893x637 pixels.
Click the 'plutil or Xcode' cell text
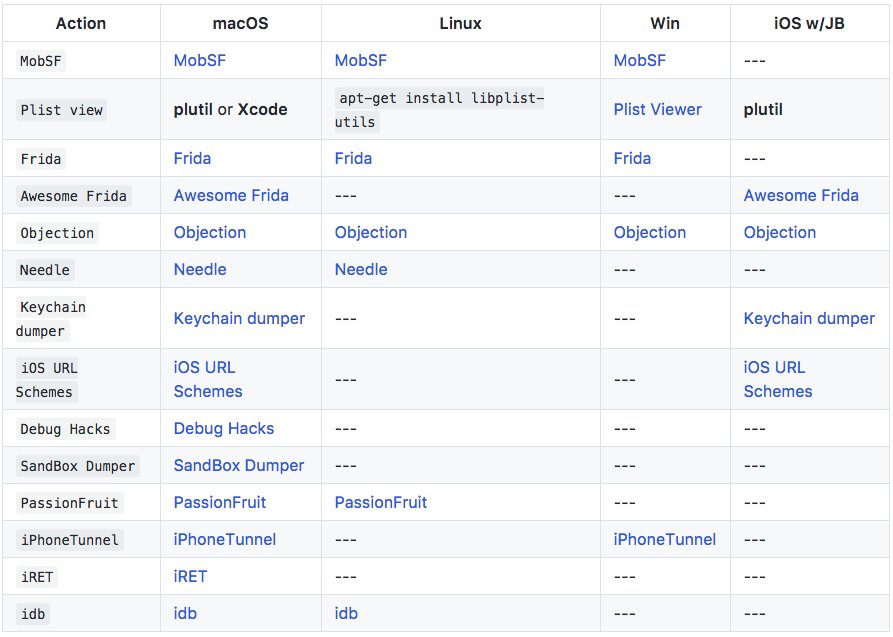pos(230,109)
